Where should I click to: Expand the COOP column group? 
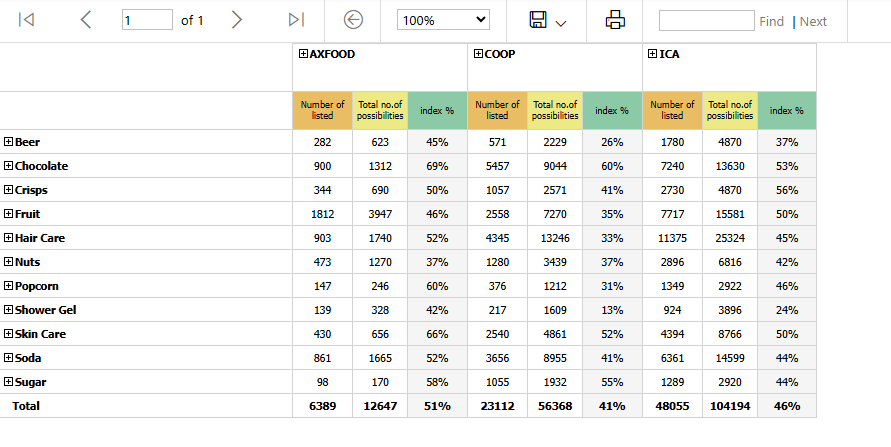click(478, 54)
